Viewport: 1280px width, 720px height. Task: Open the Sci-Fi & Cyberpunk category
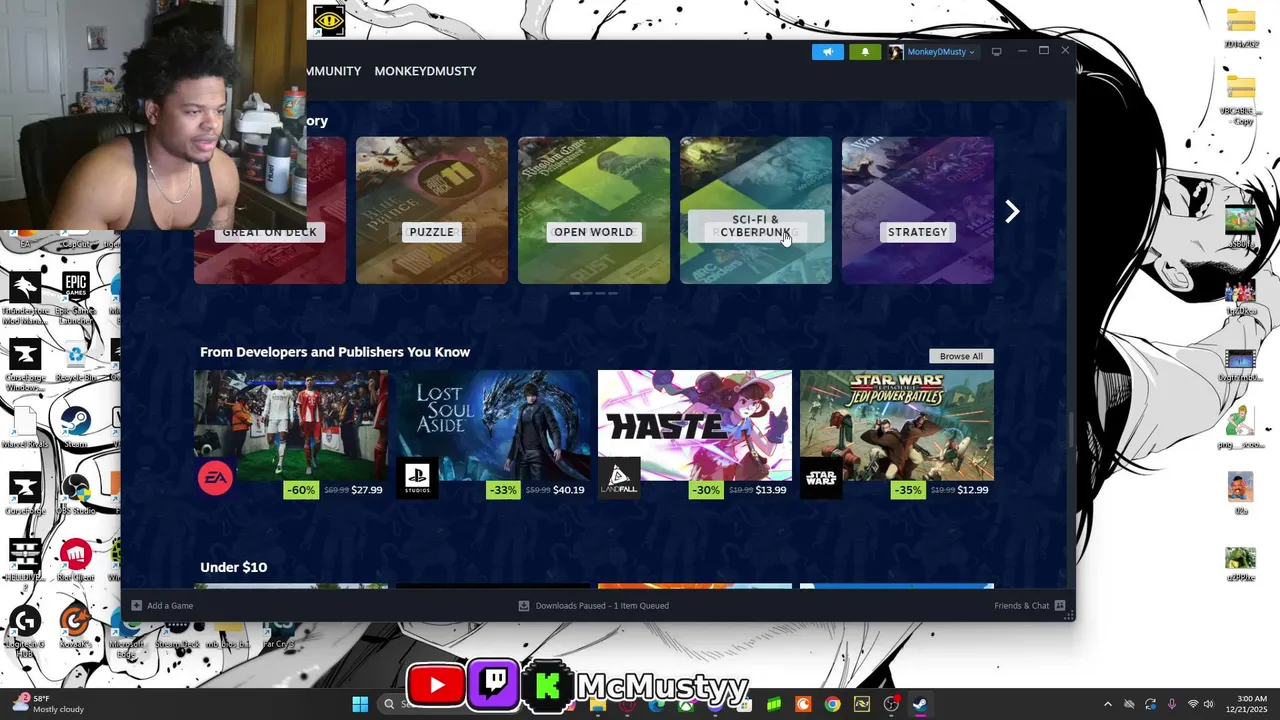coord(756,210)
